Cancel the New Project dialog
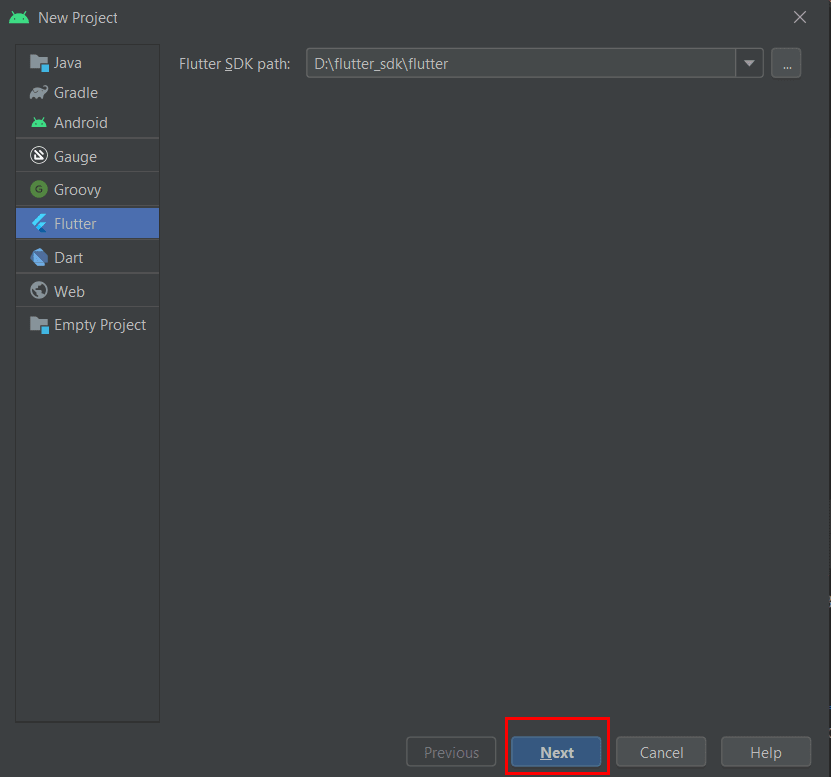831x777 pixels. tap(661, 752)
